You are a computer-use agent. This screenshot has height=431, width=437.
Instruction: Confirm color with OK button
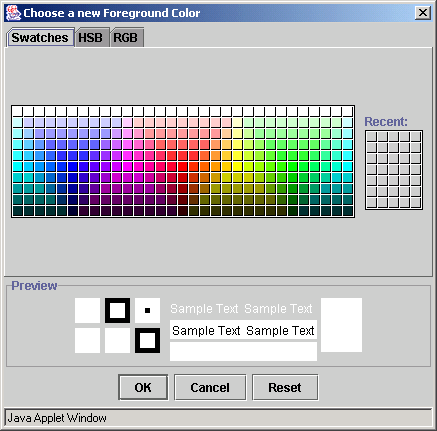[x=143, y=387]
